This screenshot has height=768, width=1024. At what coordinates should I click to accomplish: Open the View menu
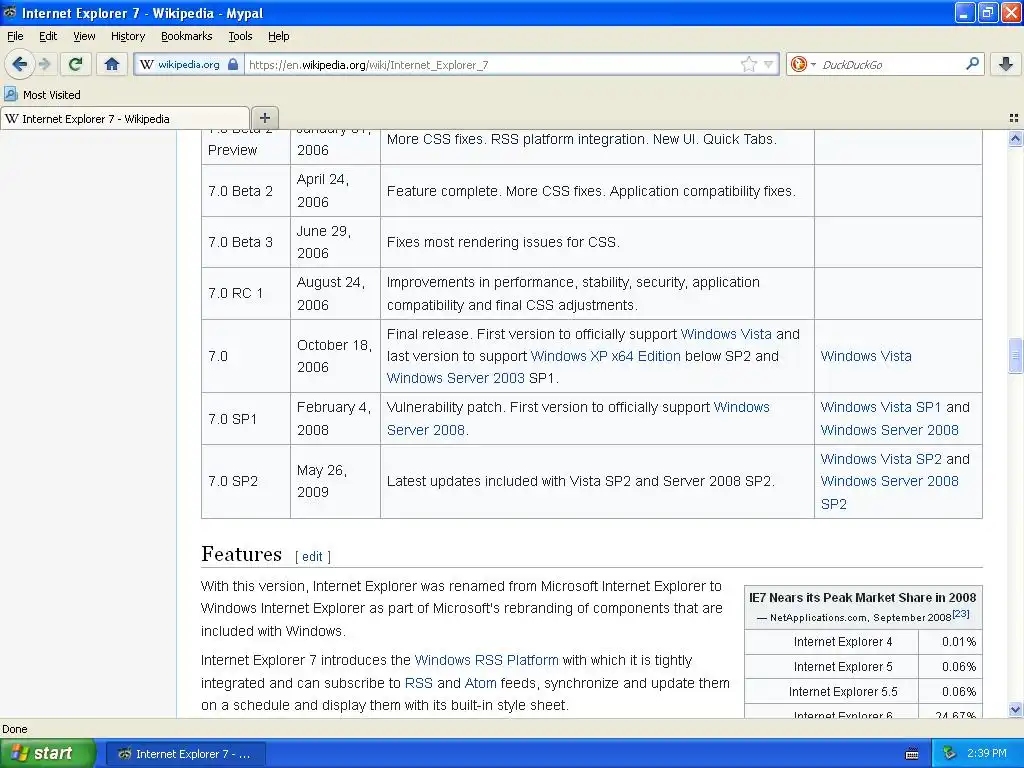coord(84,36)
